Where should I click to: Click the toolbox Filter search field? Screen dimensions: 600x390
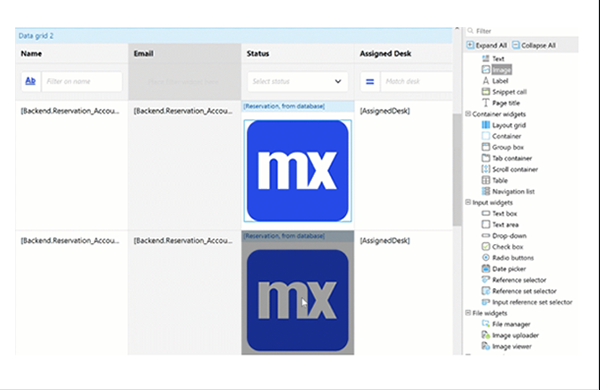[x=522, y=31]
